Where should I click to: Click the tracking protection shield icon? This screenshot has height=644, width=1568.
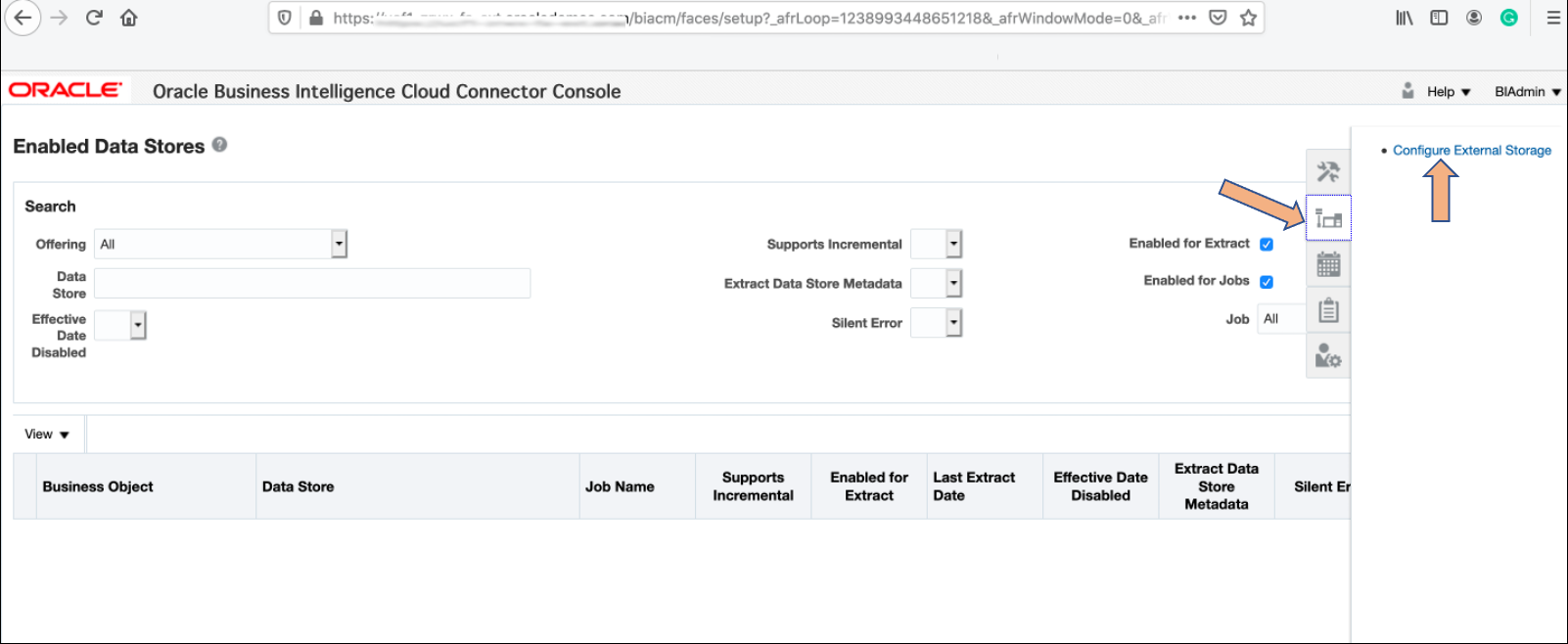284,18
